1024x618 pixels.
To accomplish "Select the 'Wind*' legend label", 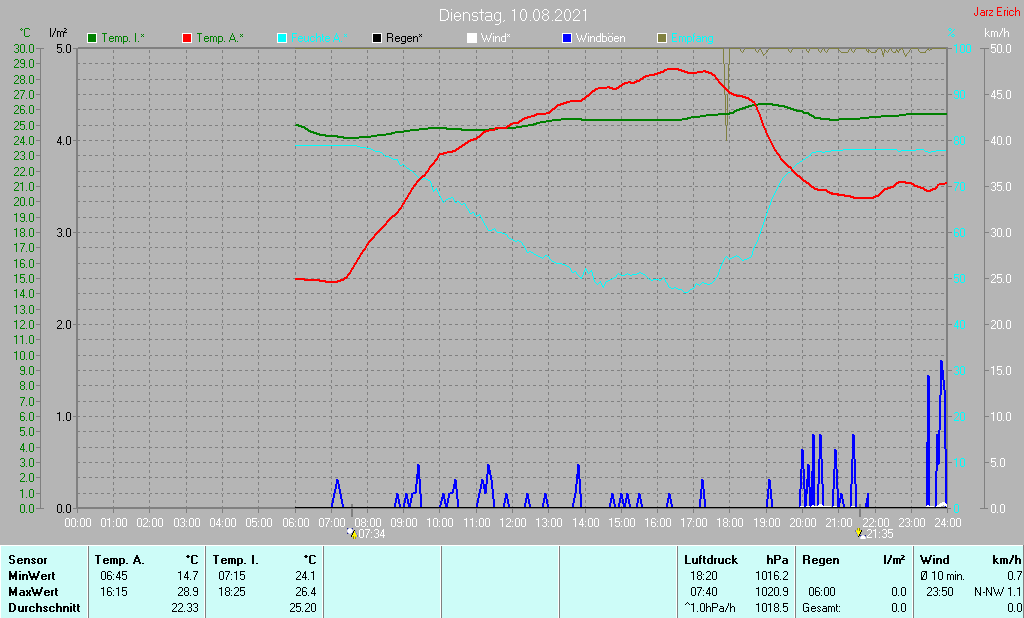I will click(x=496, y=38).
